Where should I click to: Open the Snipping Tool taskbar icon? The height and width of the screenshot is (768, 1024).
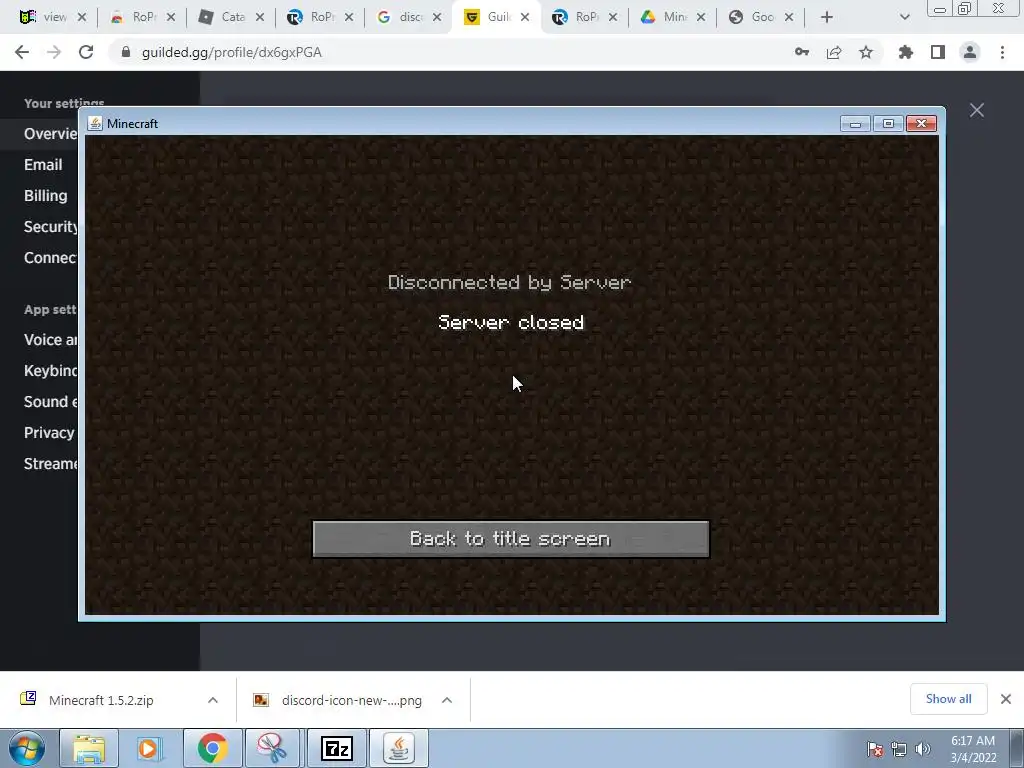pyautogui.click(x=273, y=748)
